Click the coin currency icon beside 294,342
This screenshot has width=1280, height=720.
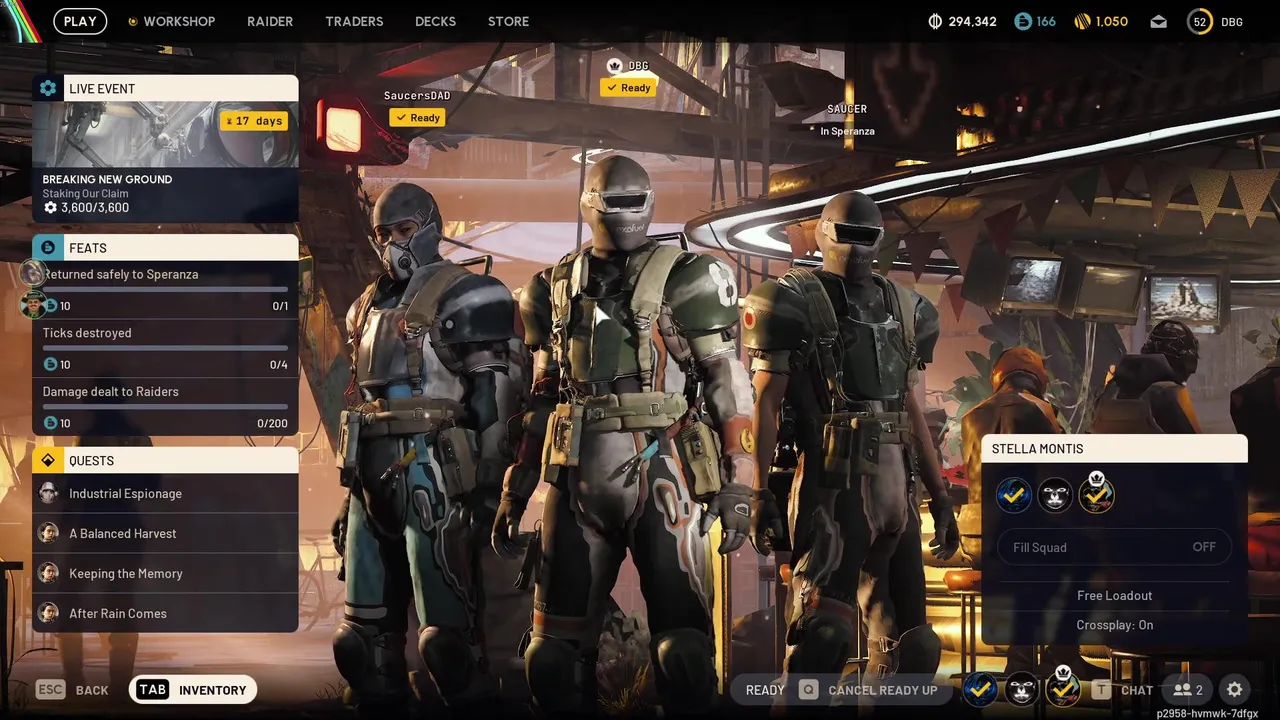936,21
